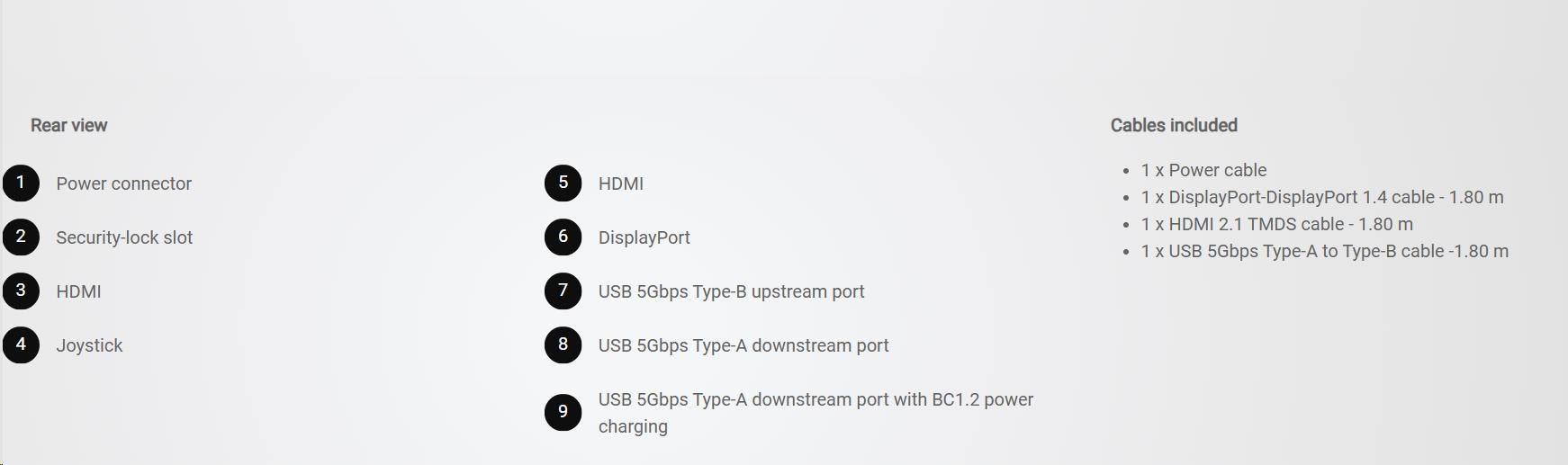
Task: Click the HDMI 2.1 TMDS cable list item
Action: pyautogui.click(x=1276, y=224)
